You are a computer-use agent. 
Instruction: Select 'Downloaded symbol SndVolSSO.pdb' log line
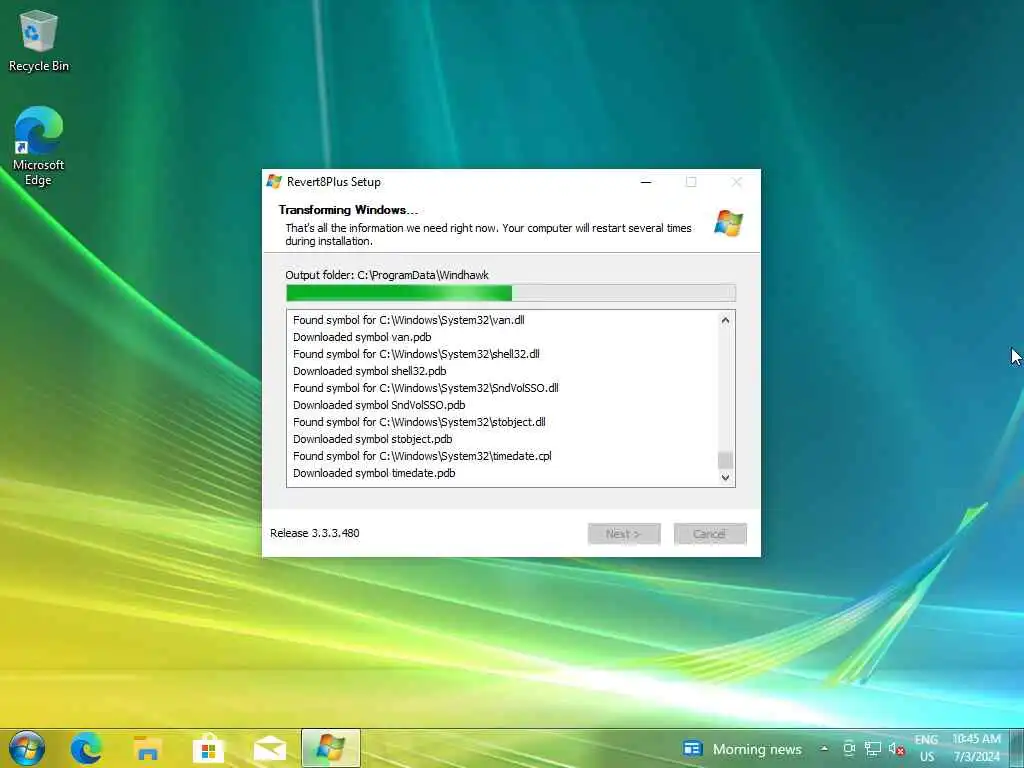pyautogui.click(x=379, y=405)
